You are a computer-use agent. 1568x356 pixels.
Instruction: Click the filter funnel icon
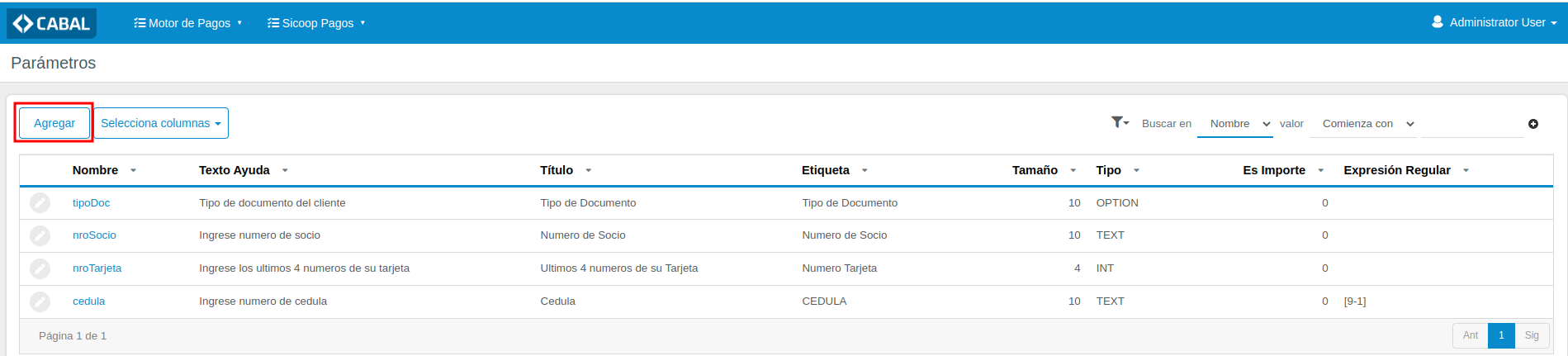pos(1119,122)
